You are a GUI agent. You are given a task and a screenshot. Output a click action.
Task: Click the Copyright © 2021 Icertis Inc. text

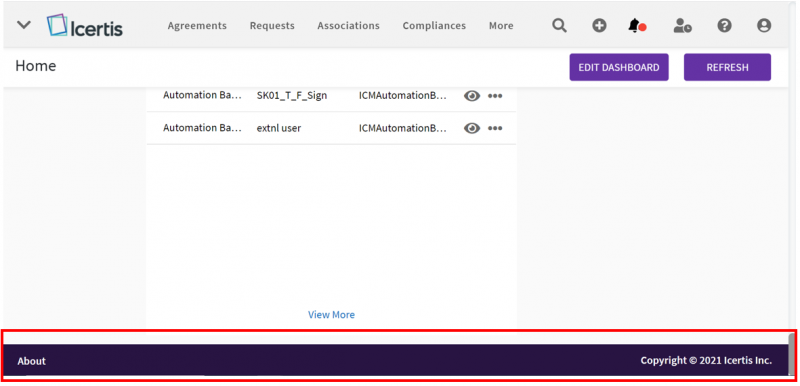[x=706, y=361]
